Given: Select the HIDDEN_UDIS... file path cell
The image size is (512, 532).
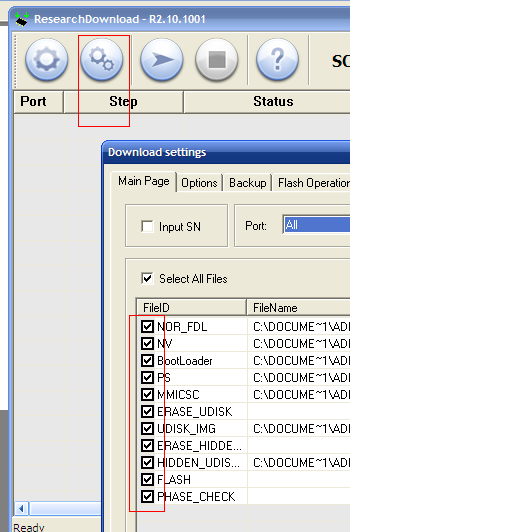Looking at the screenshot, I should click(299, 462).
